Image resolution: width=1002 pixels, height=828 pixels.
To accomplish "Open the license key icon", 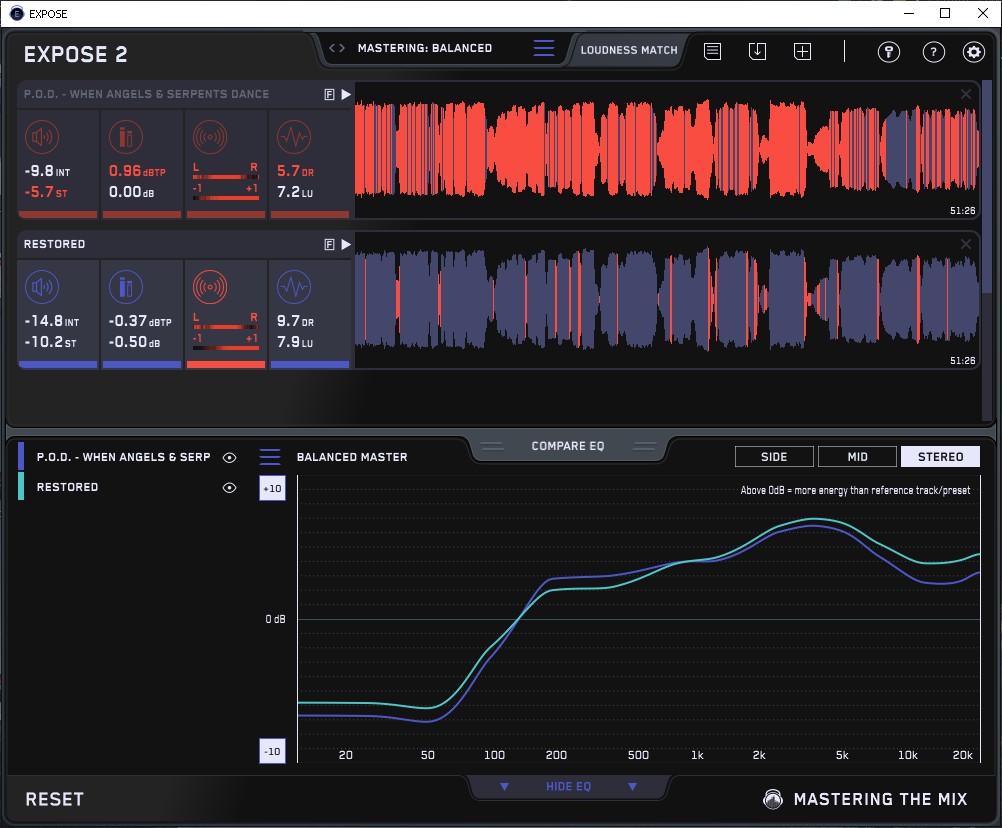I will click(889, 52).
